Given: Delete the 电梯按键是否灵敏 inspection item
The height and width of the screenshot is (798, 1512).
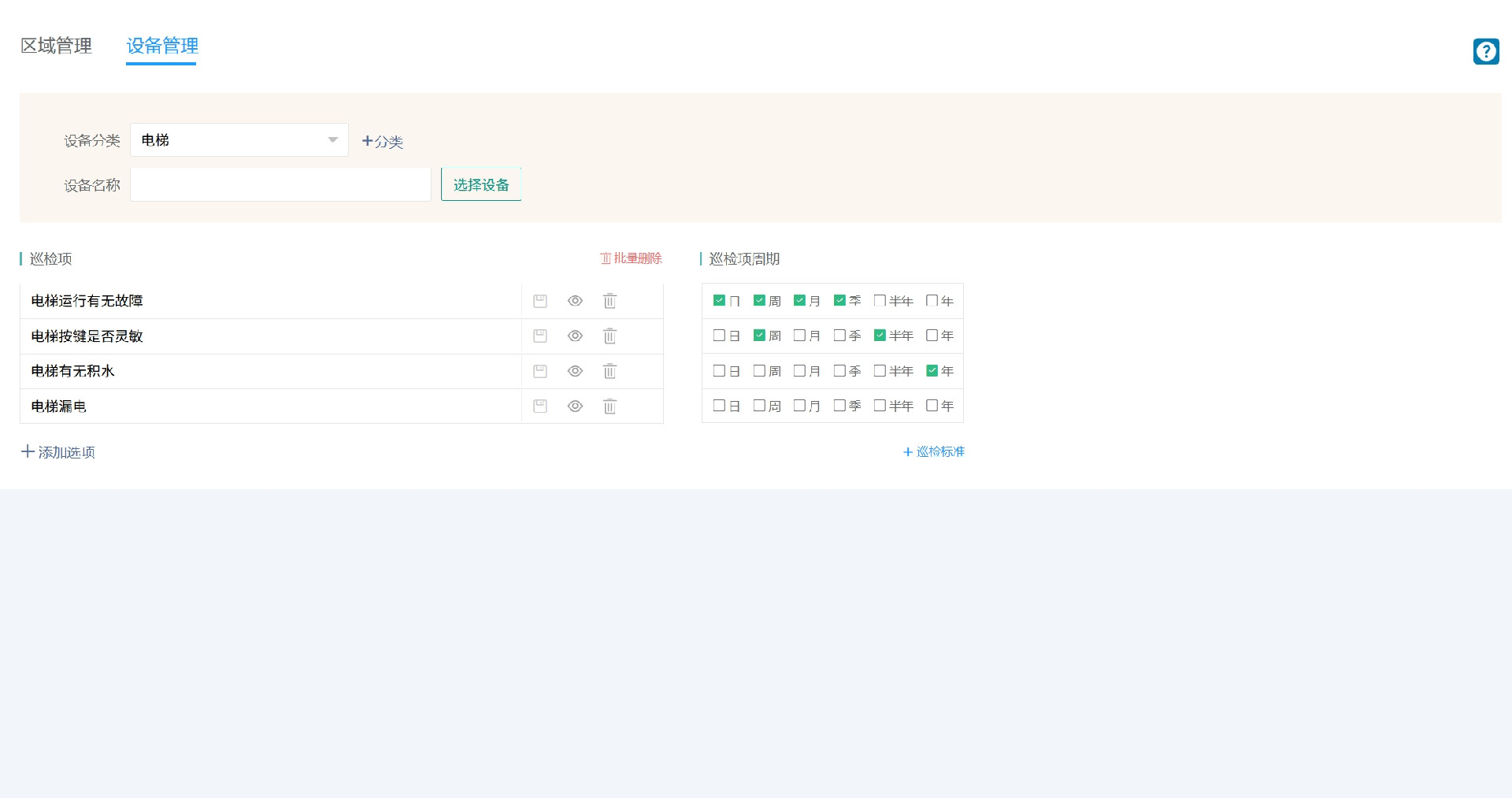Looking at the screenshot, I should point(610,336).
